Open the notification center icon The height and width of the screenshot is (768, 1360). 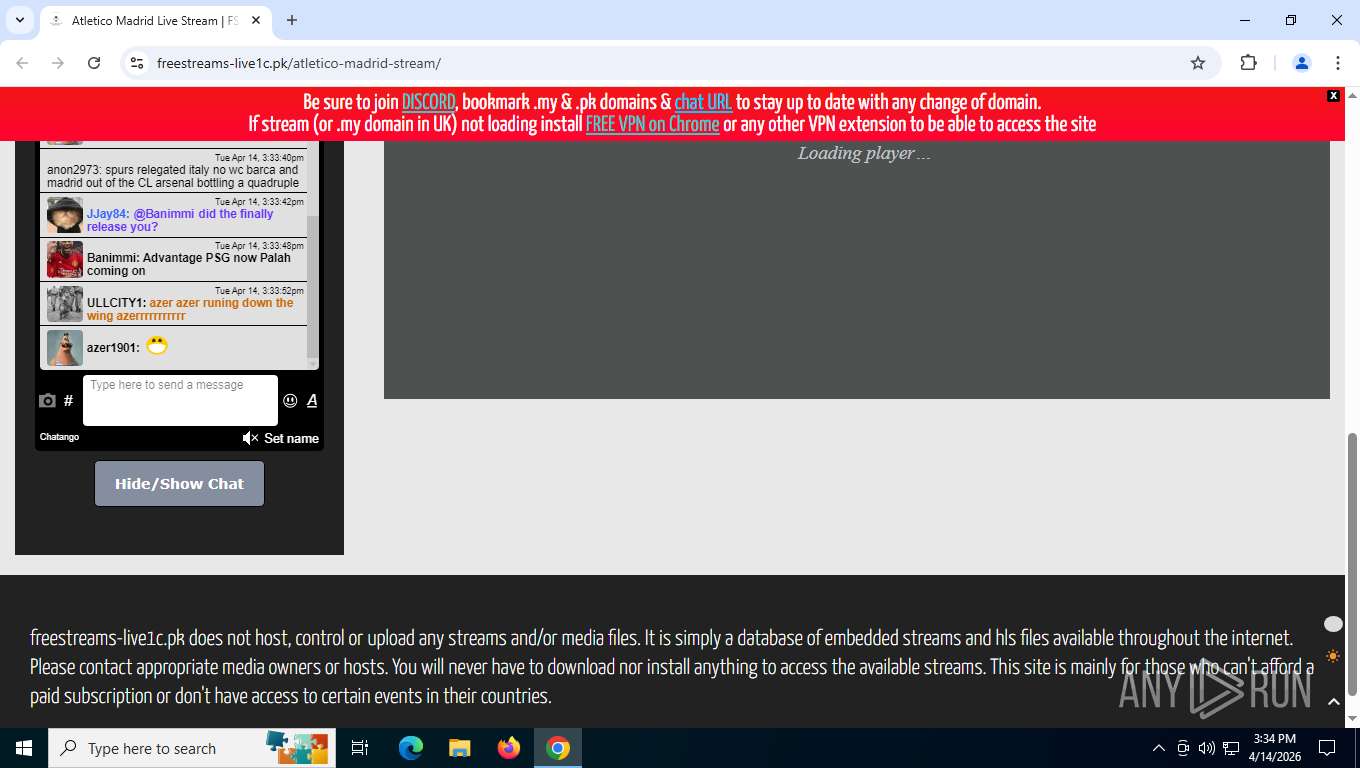click(x=1327, y=748)
